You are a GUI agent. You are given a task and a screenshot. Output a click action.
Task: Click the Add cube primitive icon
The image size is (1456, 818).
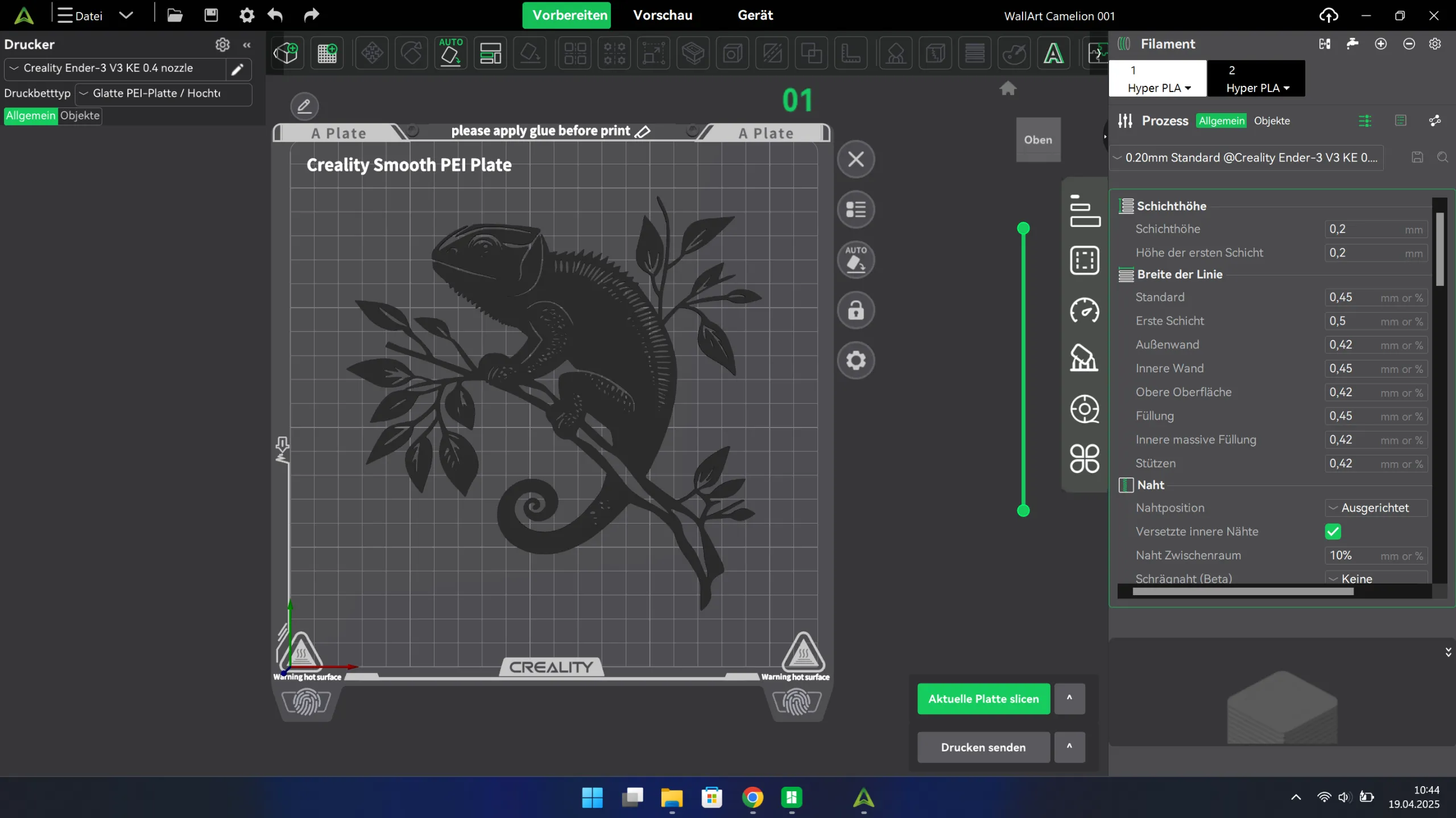[286, 53]
